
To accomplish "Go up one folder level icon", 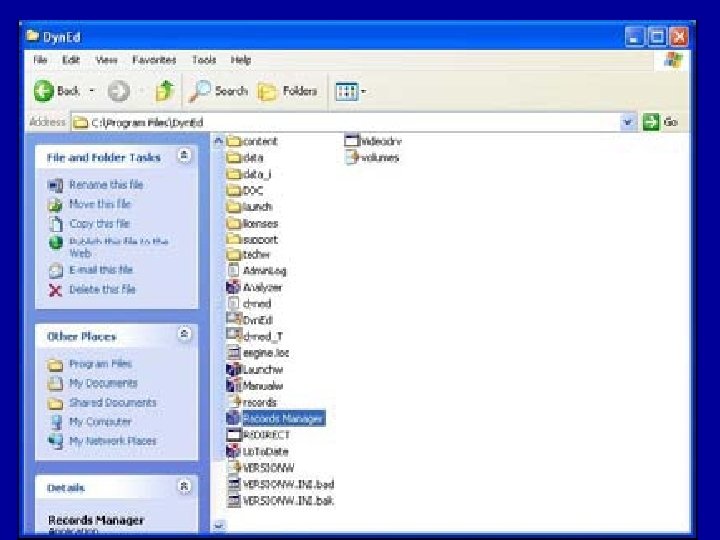I will 165,90.
